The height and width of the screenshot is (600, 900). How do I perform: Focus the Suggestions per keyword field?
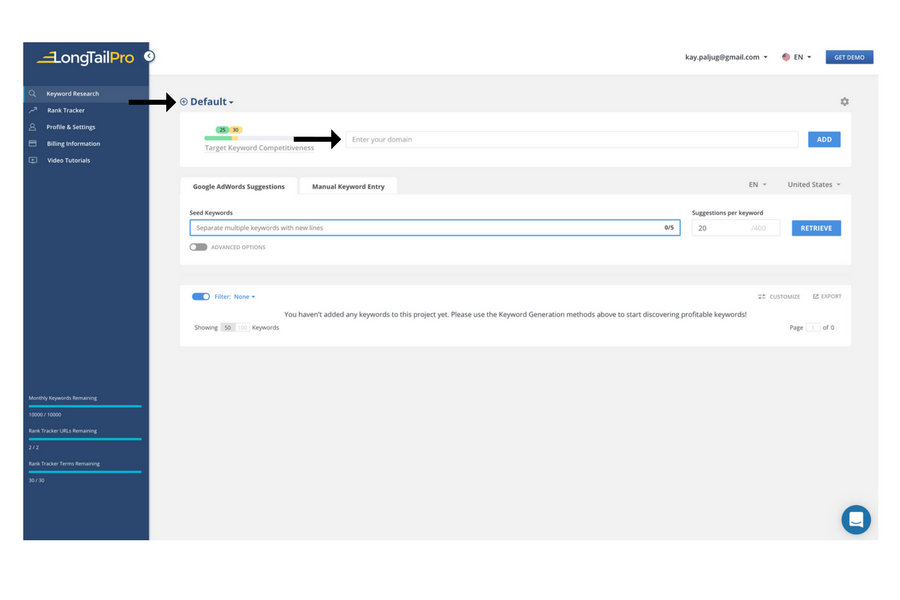[736, 228]
